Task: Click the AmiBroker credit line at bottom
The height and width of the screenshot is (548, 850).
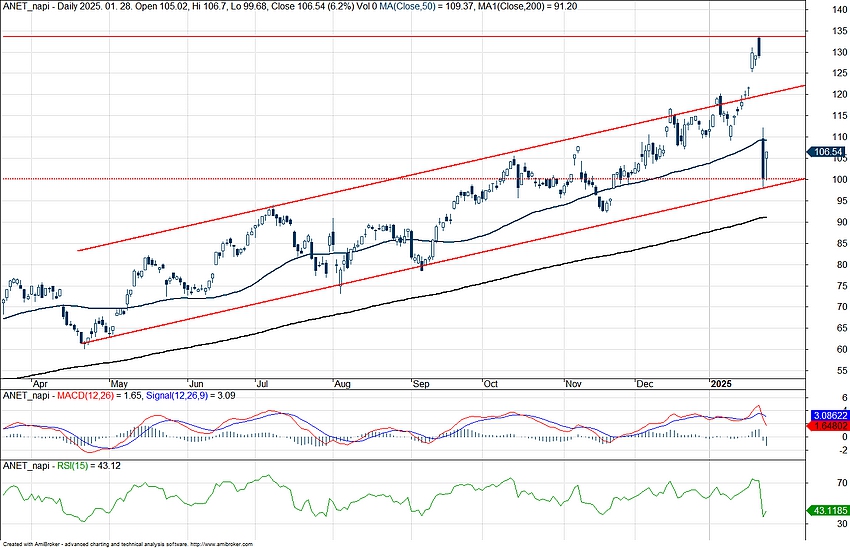Action: pos(128,544)
